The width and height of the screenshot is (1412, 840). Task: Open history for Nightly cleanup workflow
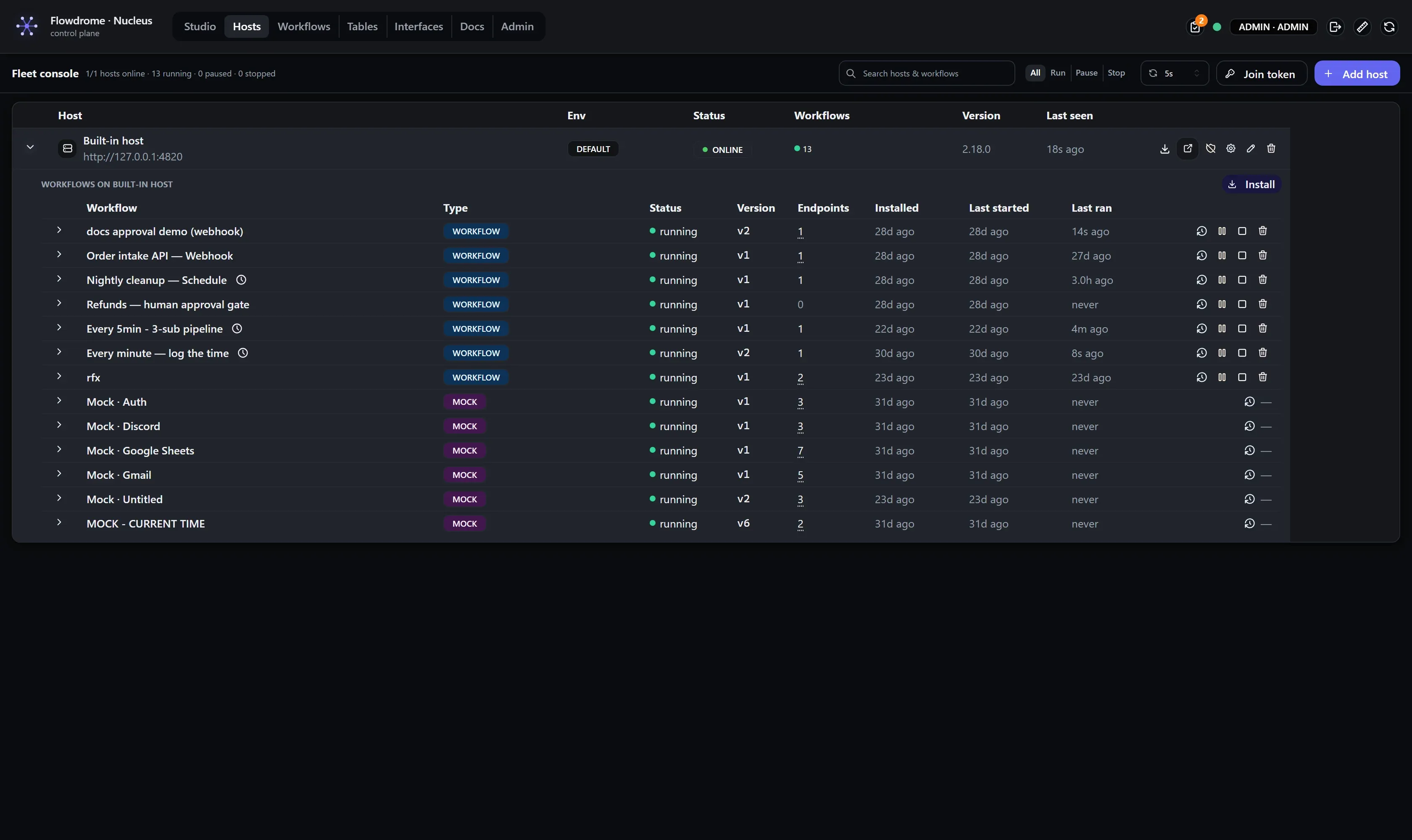(x=1201, y=280)
